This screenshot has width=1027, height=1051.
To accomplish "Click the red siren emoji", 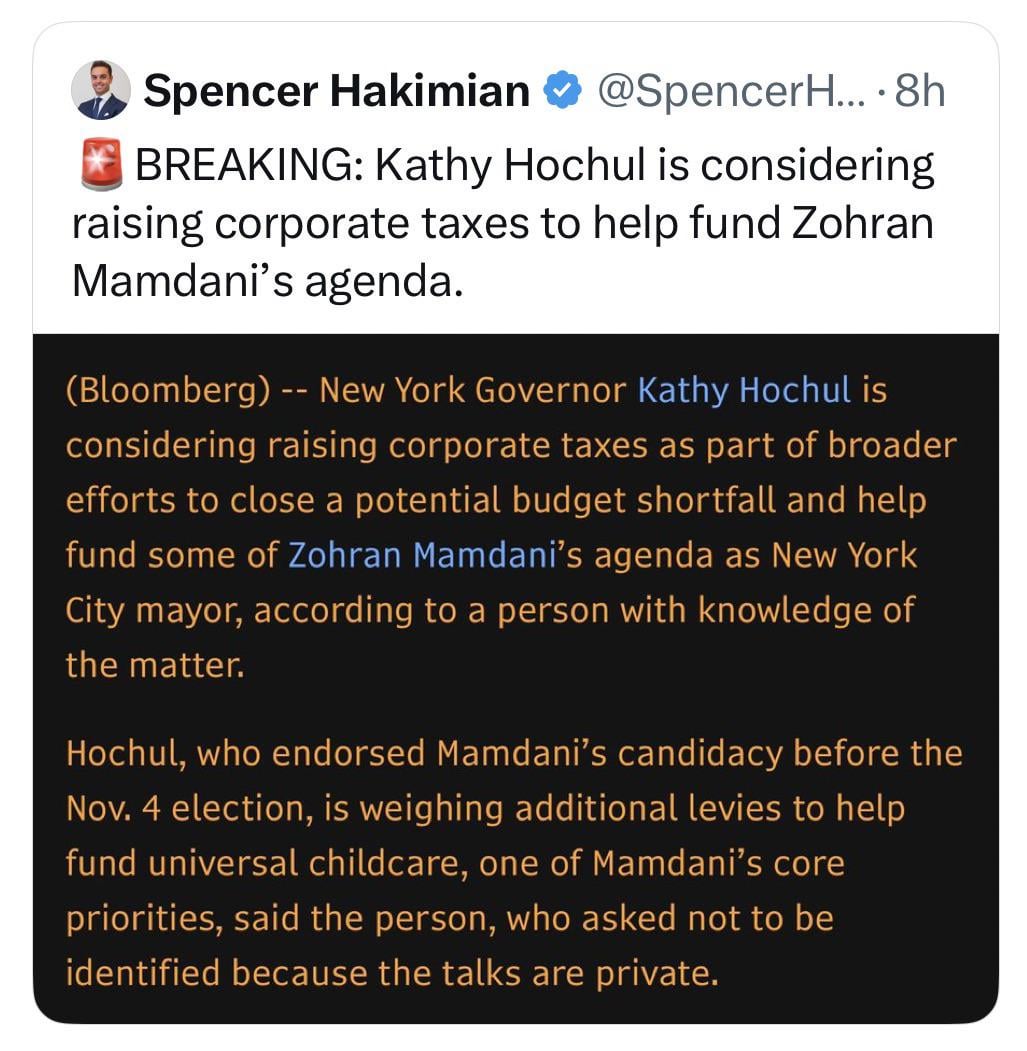I will [99, 166].
